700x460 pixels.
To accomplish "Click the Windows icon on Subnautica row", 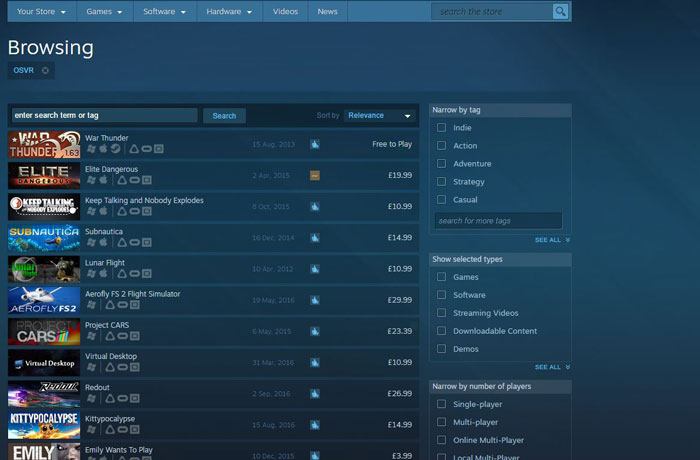I will (x=91, y=243).
